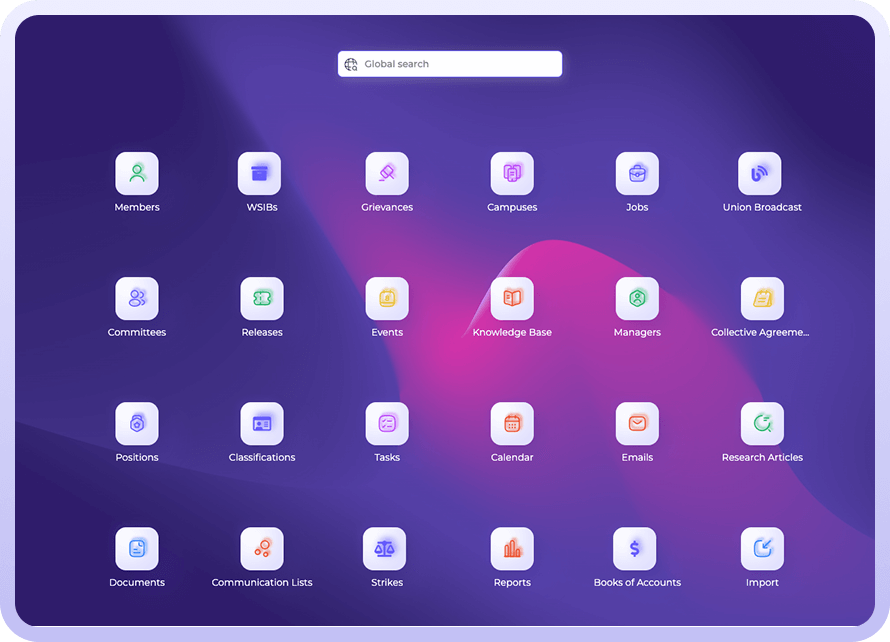Screen dimensions: 890x642
Task: Open Collective Agreements module
Action: [x=762, y=299]
